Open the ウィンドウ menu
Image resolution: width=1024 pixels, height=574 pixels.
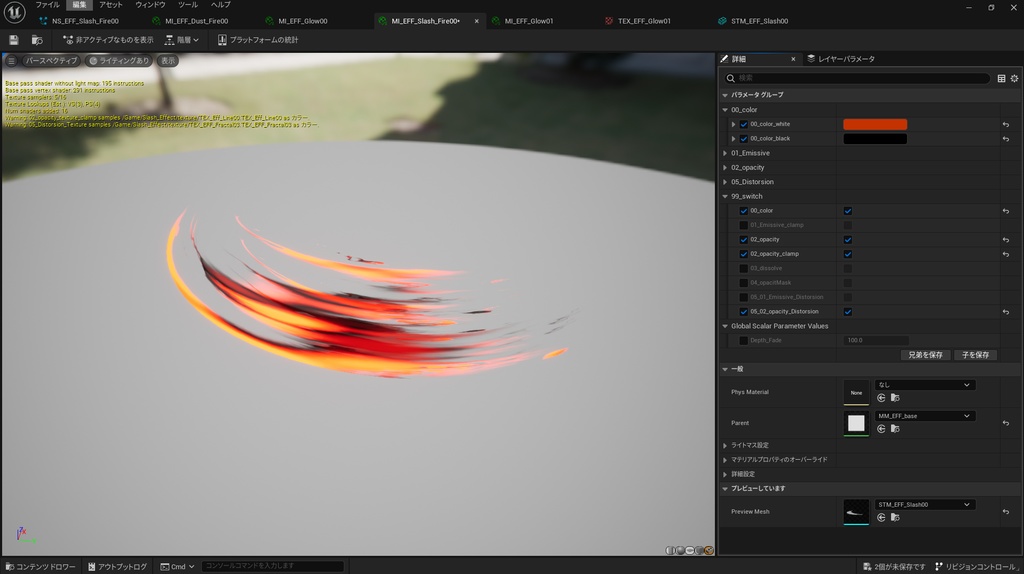click(150, 5)
